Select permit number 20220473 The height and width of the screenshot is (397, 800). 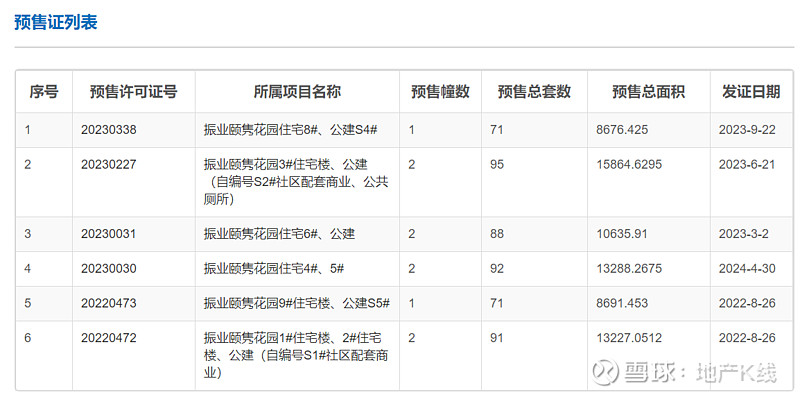(109, 304)
